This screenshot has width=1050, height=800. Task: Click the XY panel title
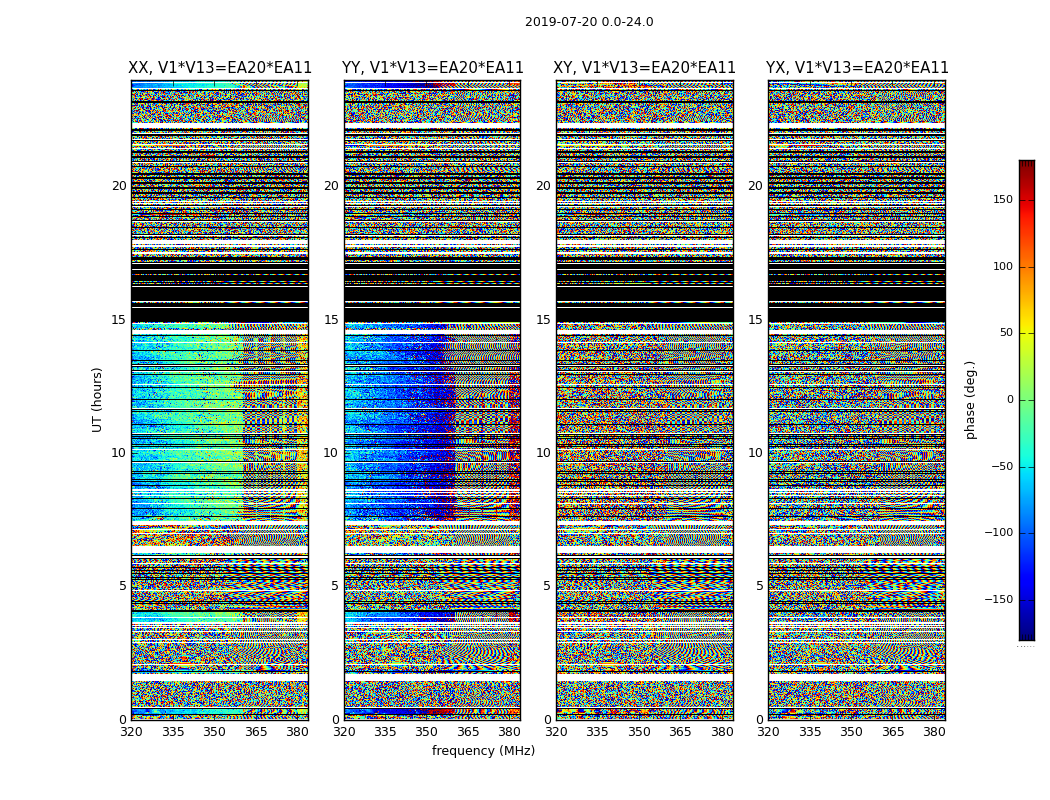(x=644, y=68)
